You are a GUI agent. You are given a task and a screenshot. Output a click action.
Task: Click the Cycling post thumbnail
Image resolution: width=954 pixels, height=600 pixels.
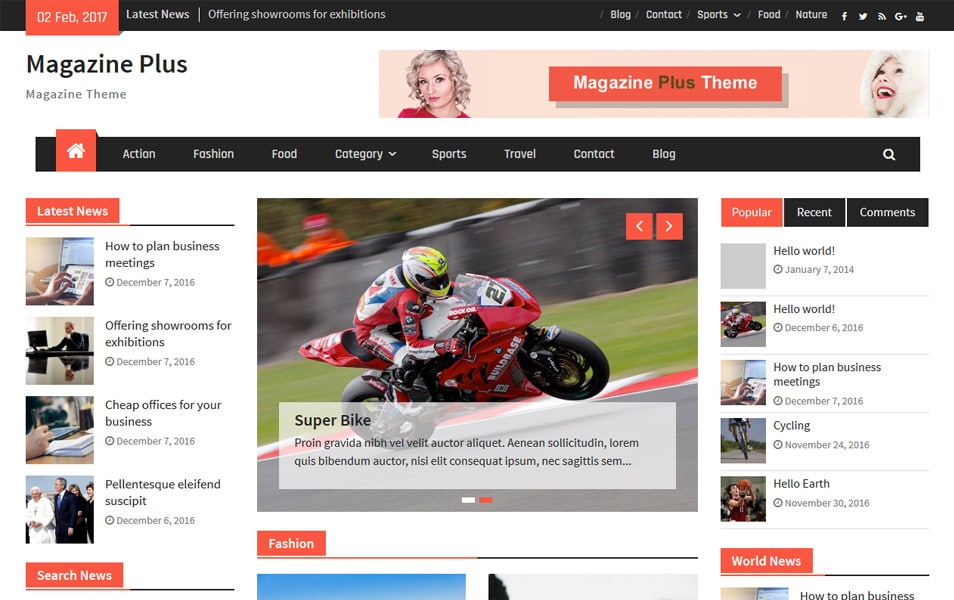point(743,441)
